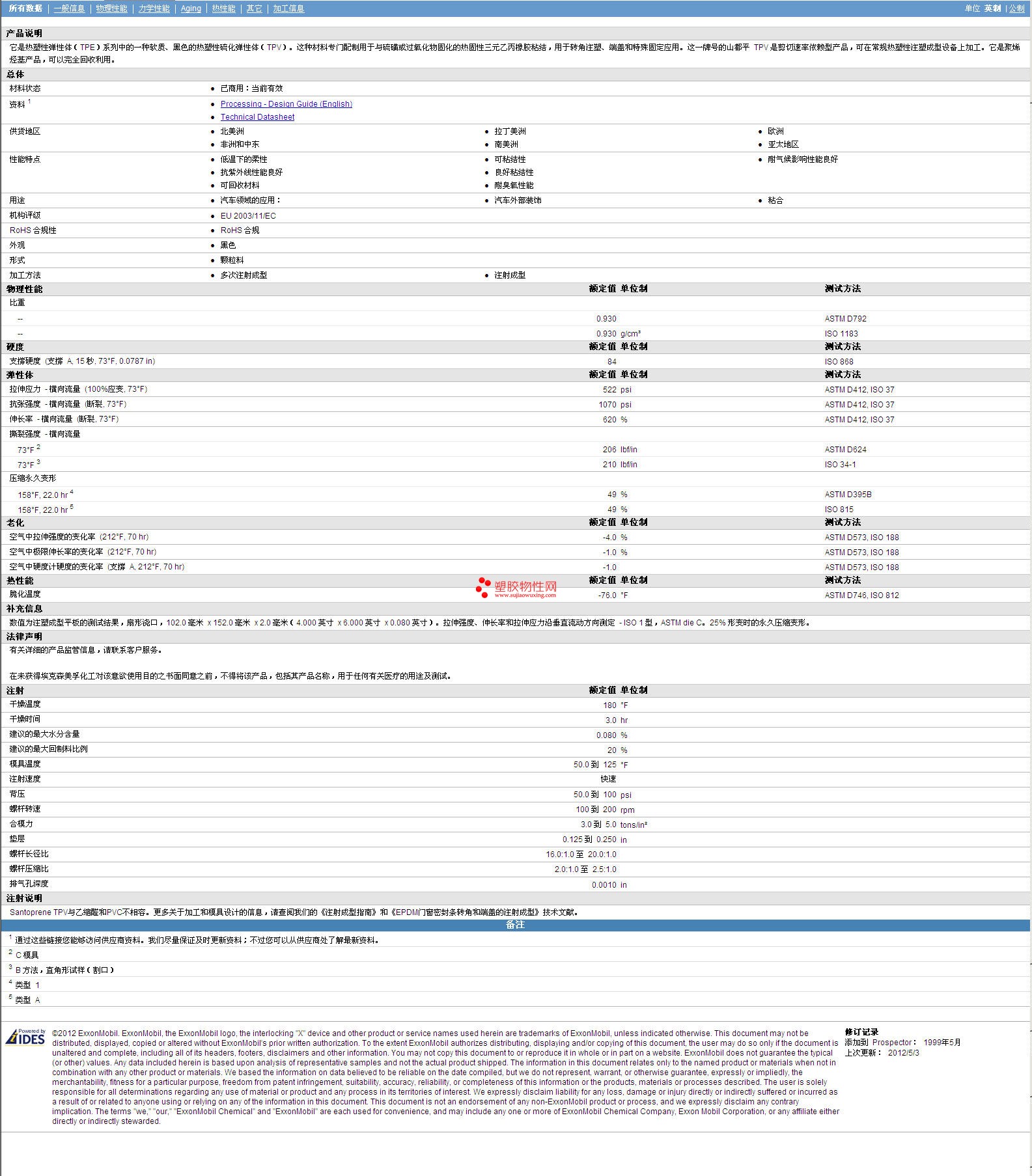
Task: Open the Technical Datasheet link
Action: pos(257,117)
